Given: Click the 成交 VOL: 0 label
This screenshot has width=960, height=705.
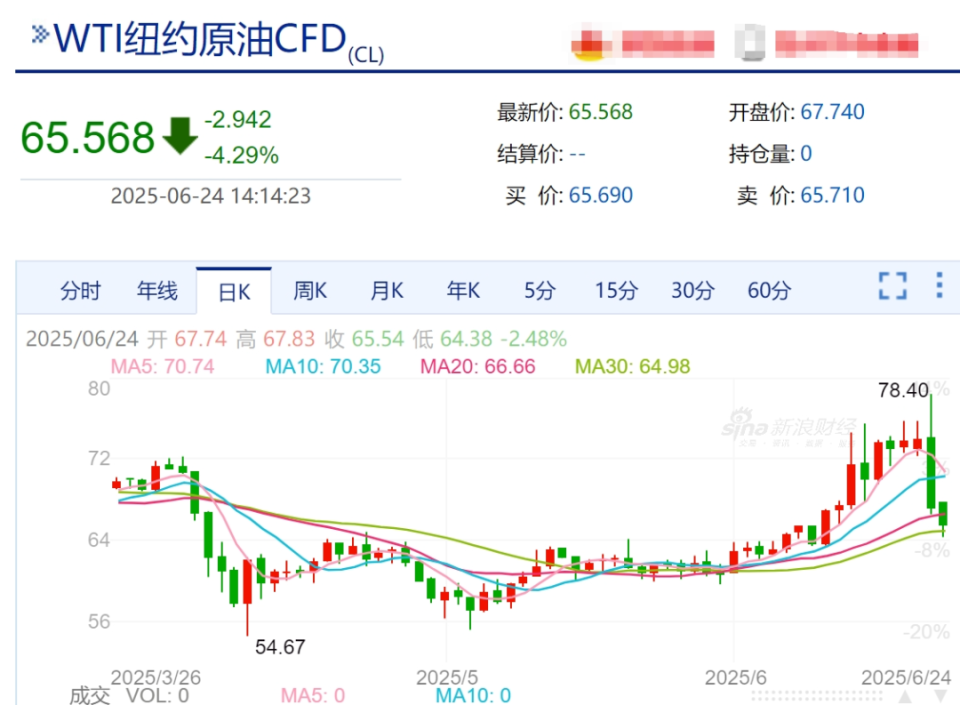Looking at the screenshot, I should (x=129, y=696).
